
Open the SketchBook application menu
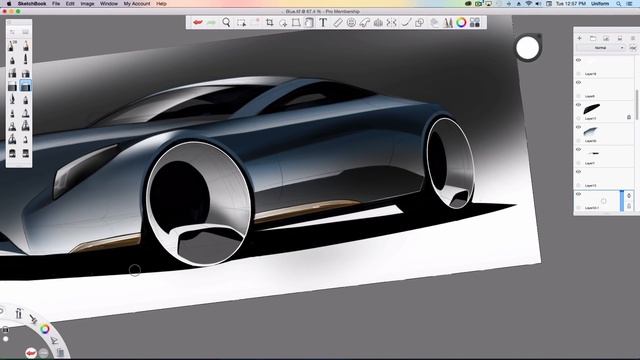[32, 4]
